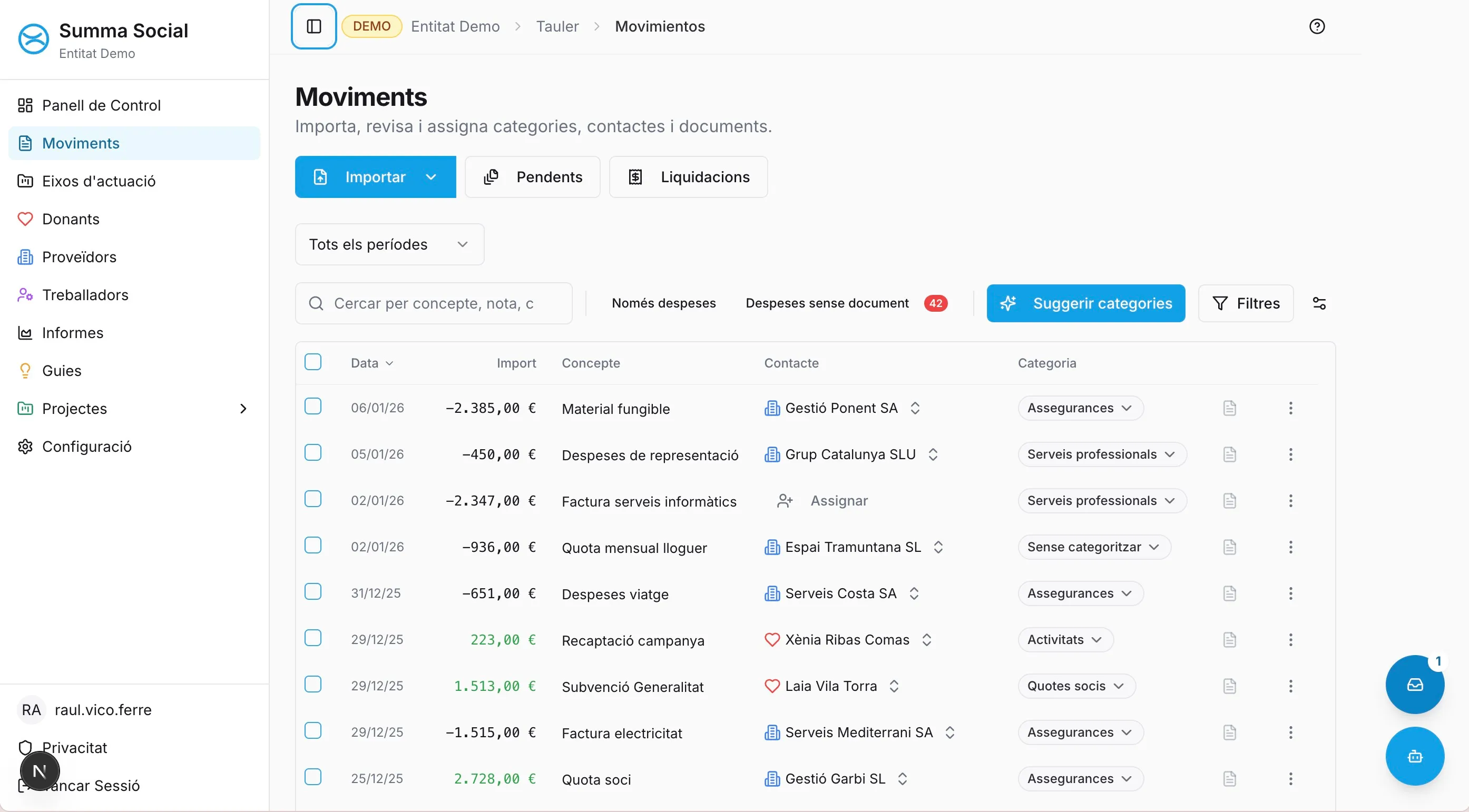Change contact Gestió Ponent SA selector
Screen dimensions: 1469x812
[915, 408]
